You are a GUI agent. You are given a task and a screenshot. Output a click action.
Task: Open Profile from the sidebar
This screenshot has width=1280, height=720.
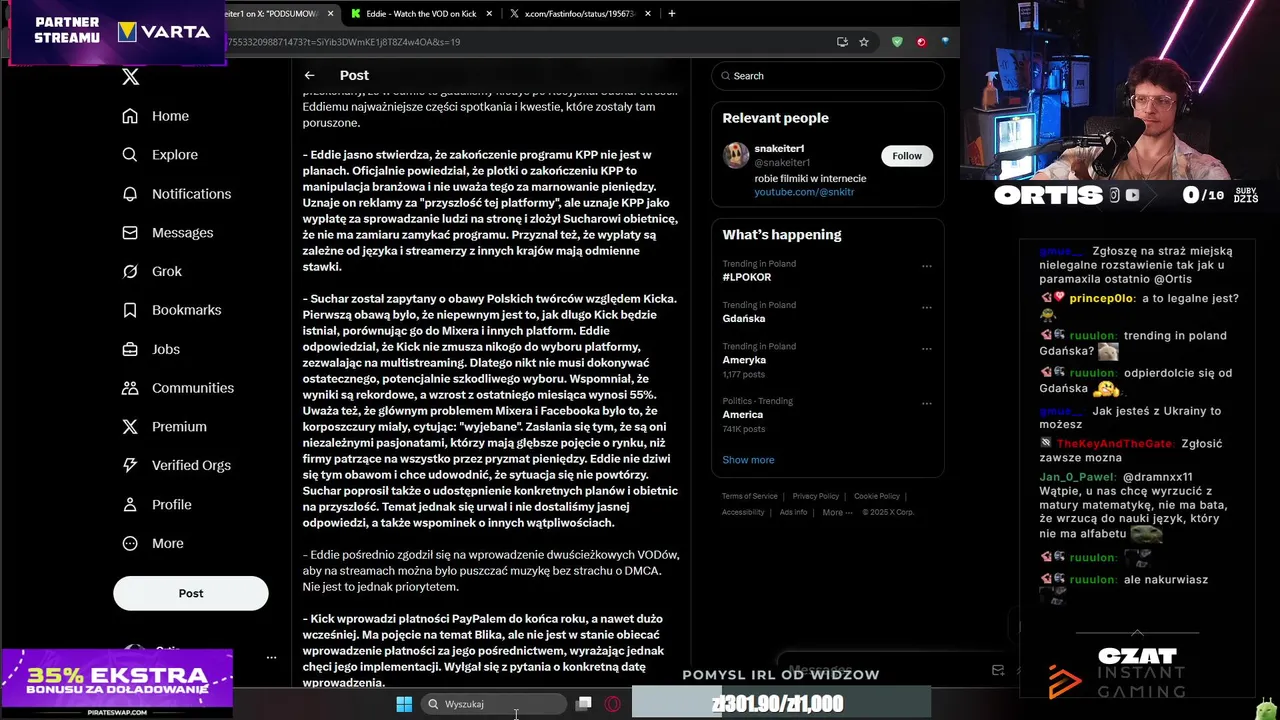tap(155, 504)
